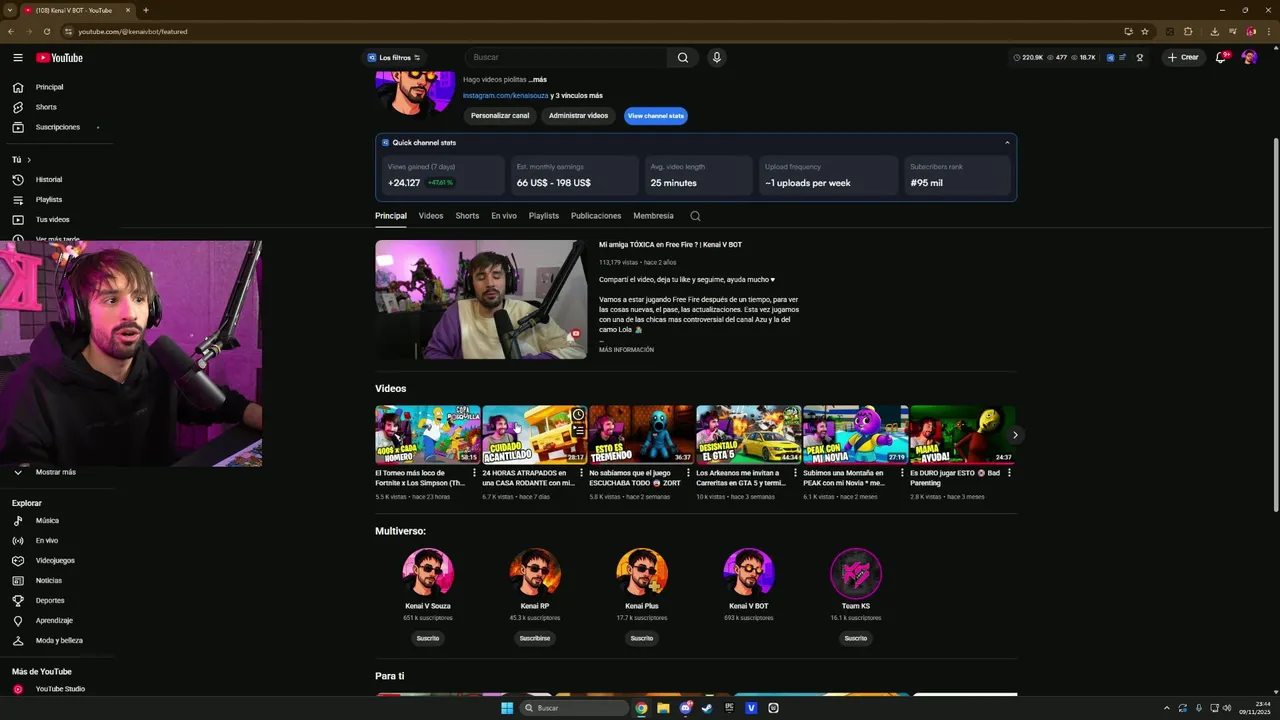1280x720 pixels.
Task: Click the Crear button
Action: pyautogui.click(x=1182, y=58)
